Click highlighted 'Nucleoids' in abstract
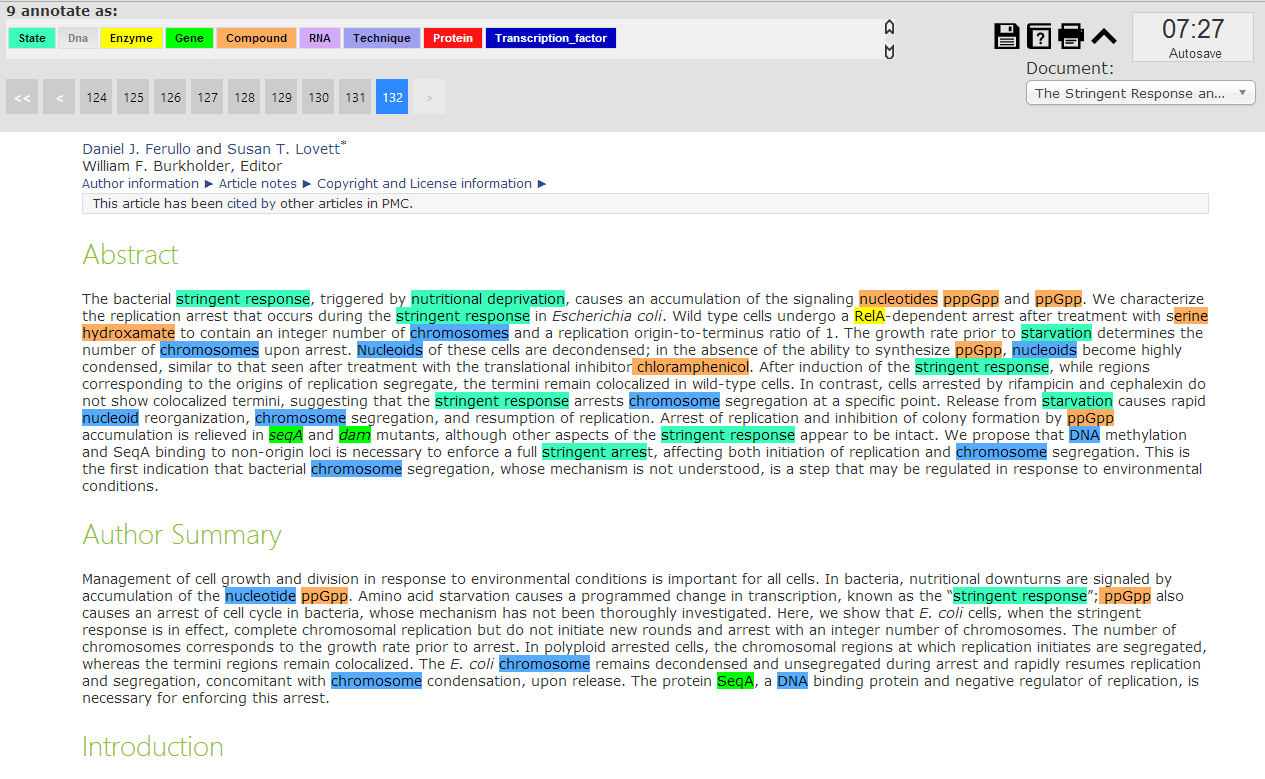 (x=390, y=350)
